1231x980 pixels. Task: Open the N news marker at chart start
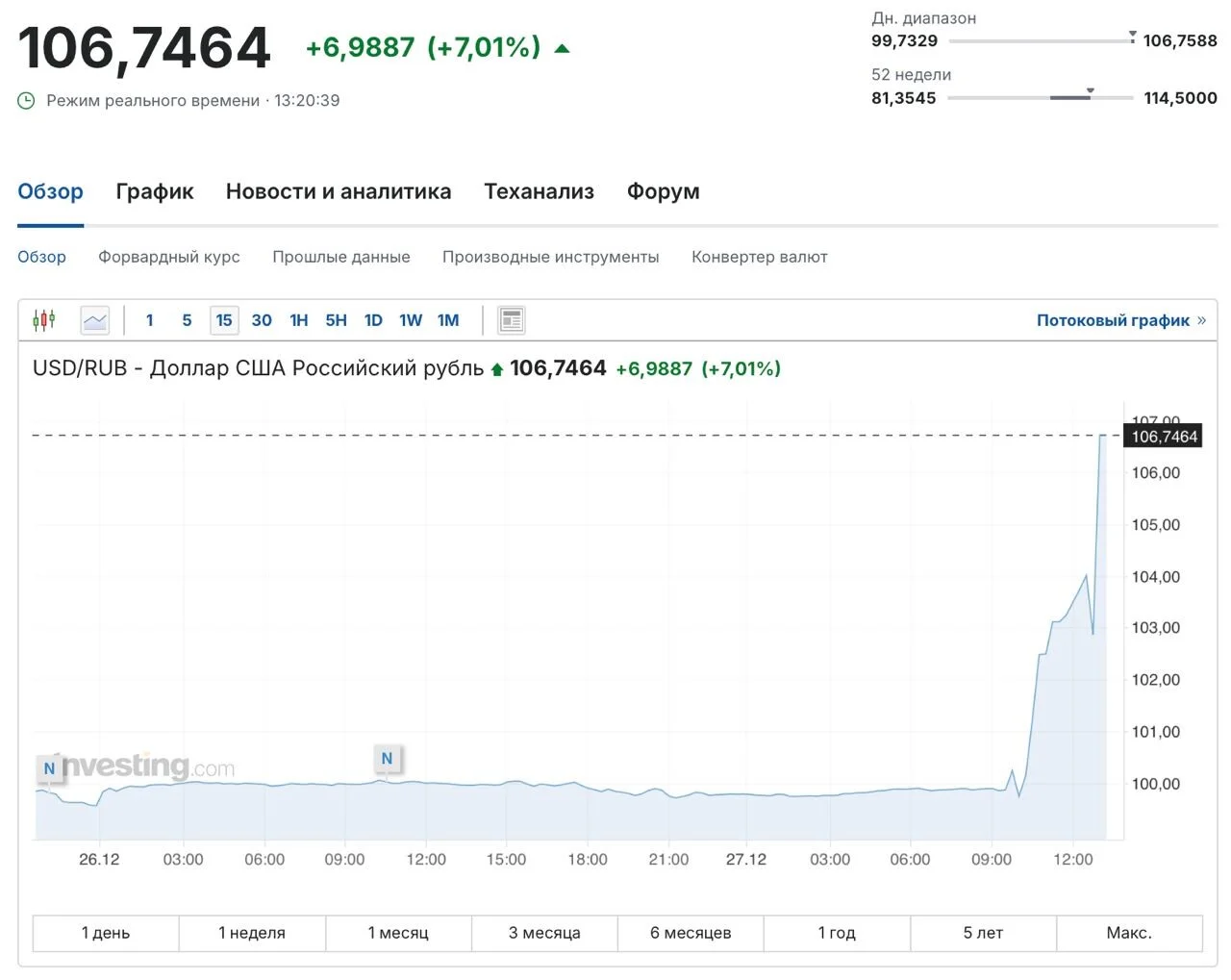point(49,768)
